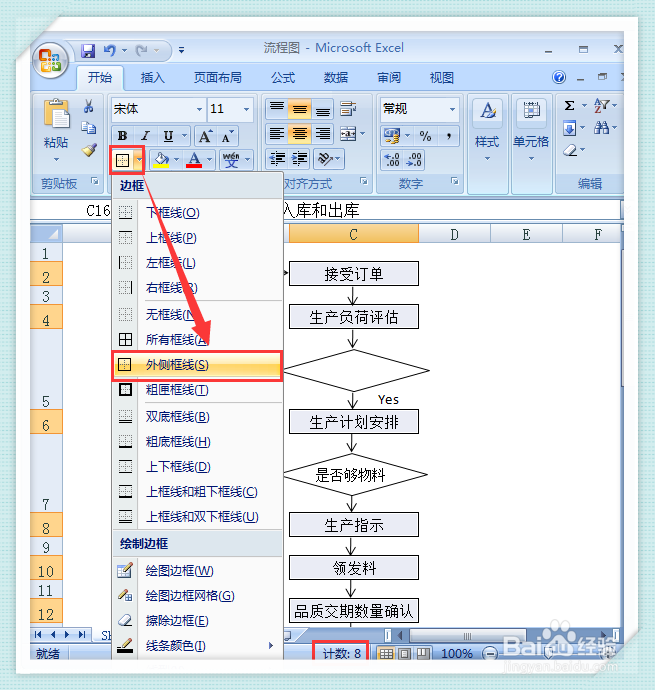Apply the red font color A

[194, 159]
